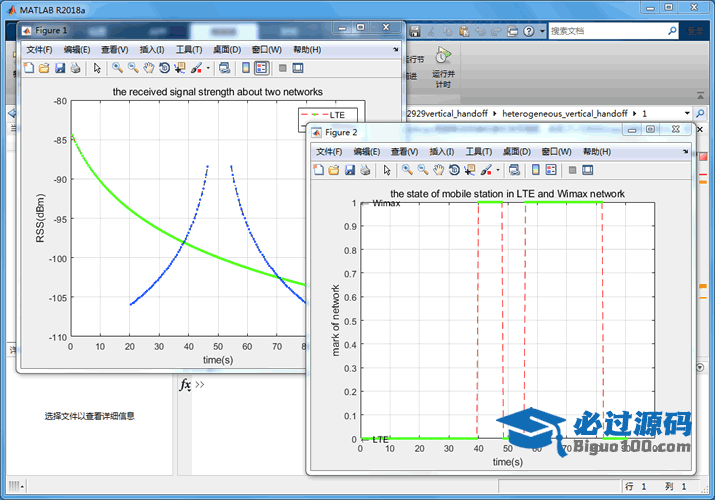This screenshot has width=715, height=500.
Task: Open 文件(F) menu in Figure 1
Action: (39, 50)
